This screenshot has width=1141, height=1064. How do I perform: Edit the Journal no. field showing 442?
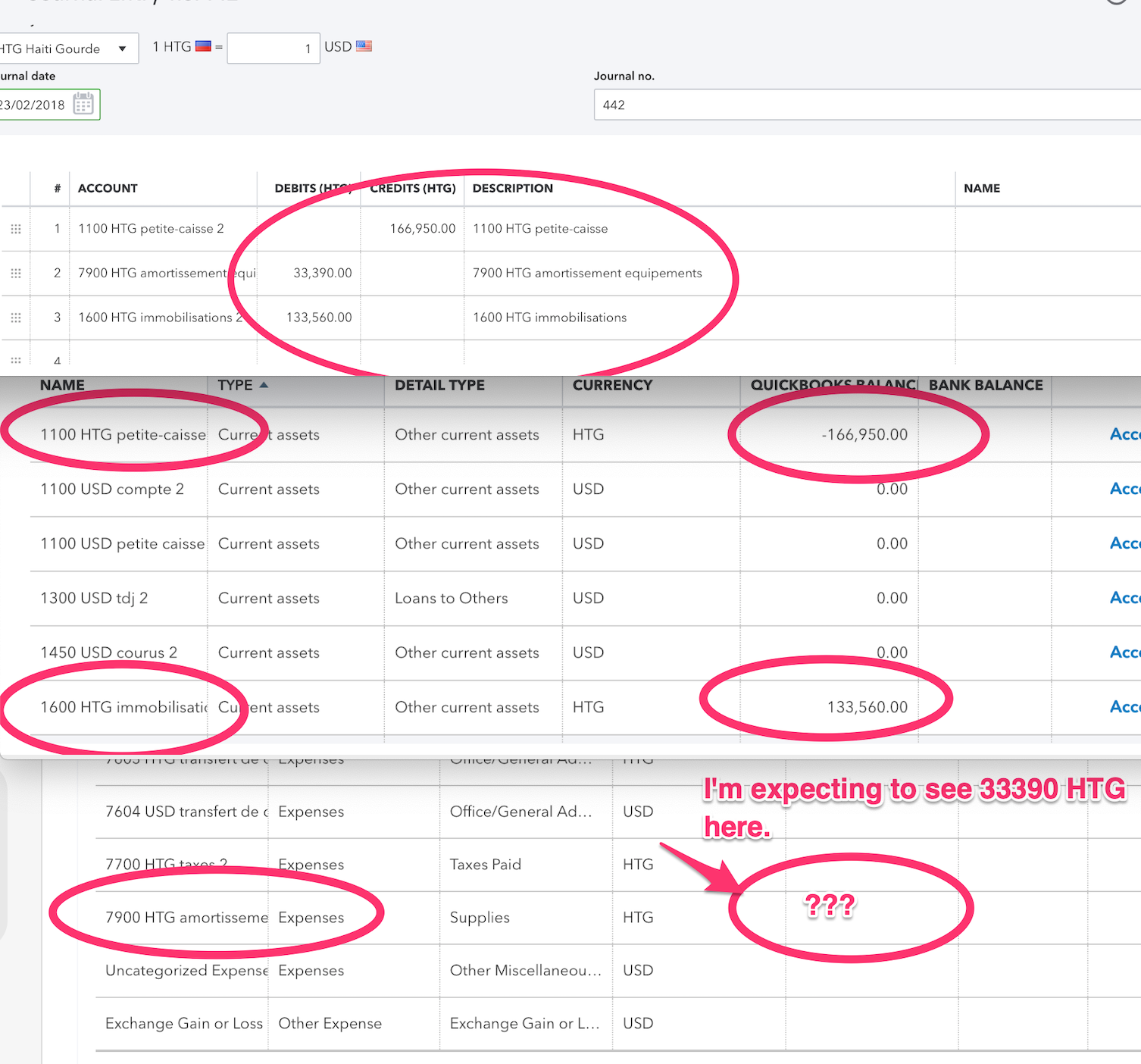867,105
